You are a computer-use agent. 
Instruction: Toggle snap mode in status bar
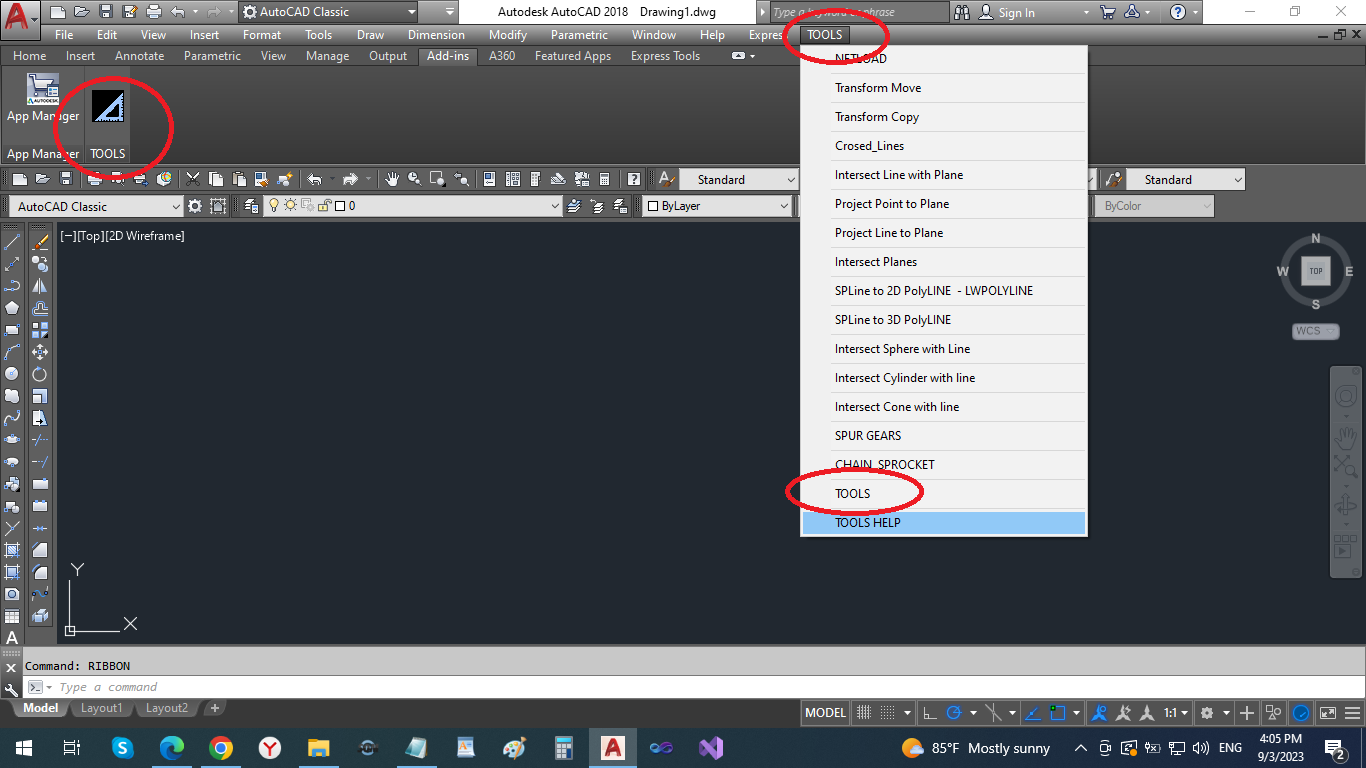coord(888,713)
